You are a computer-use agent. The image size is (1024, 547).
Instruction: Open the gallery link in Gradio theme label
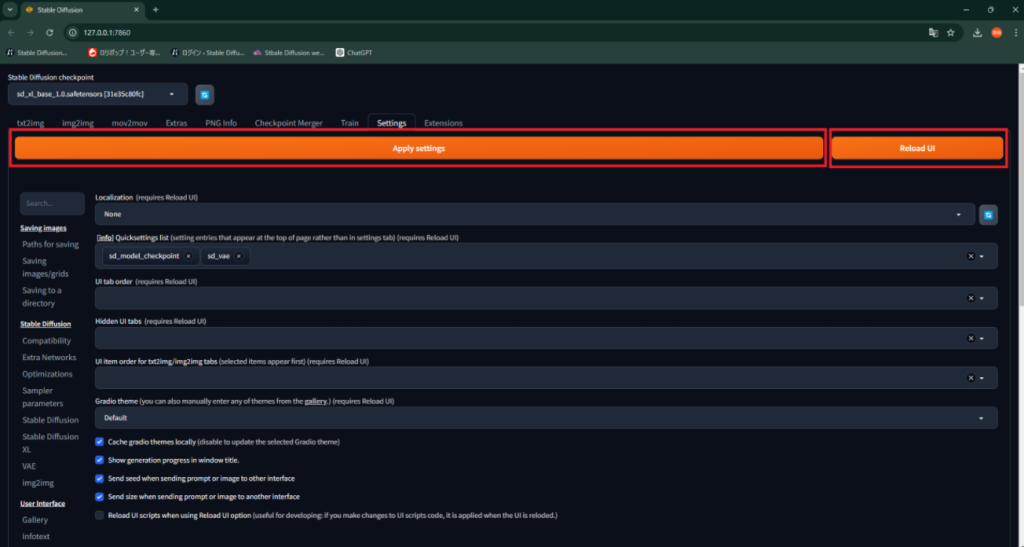pyautogui.click(x=319, y=400)
